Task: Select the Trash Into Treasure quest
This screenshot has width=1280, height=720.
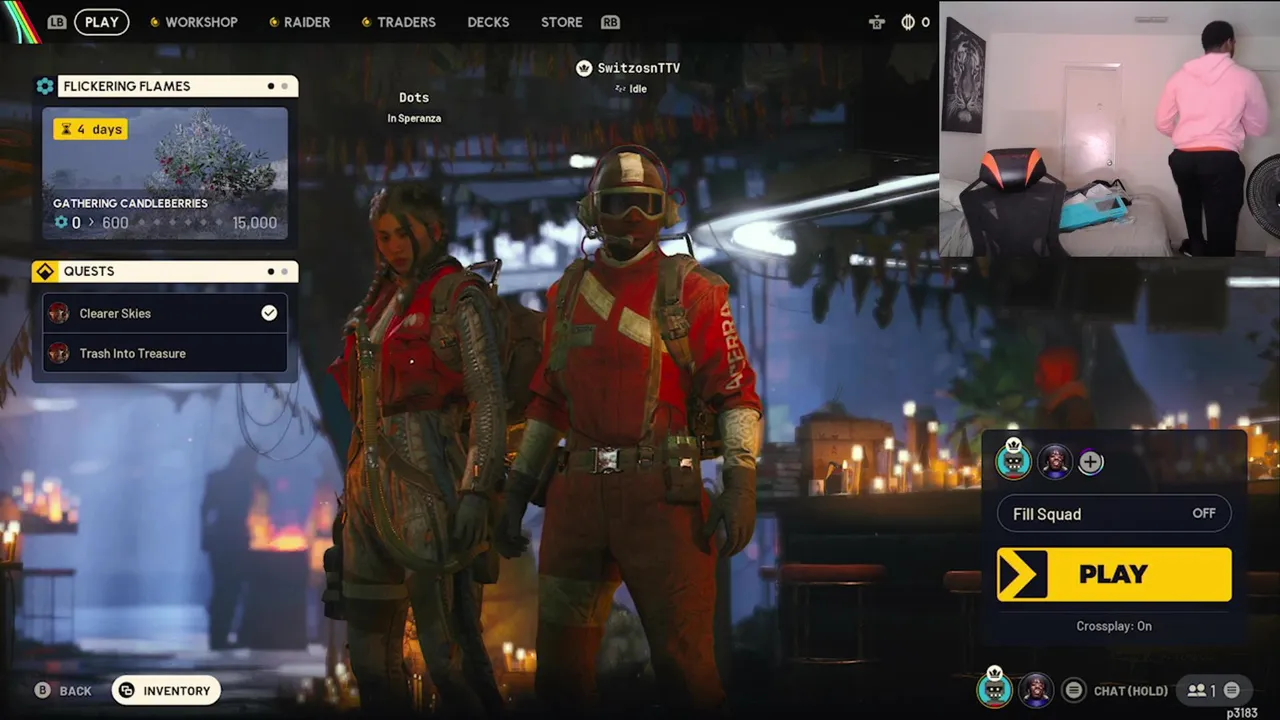Action: pos(165,353)
